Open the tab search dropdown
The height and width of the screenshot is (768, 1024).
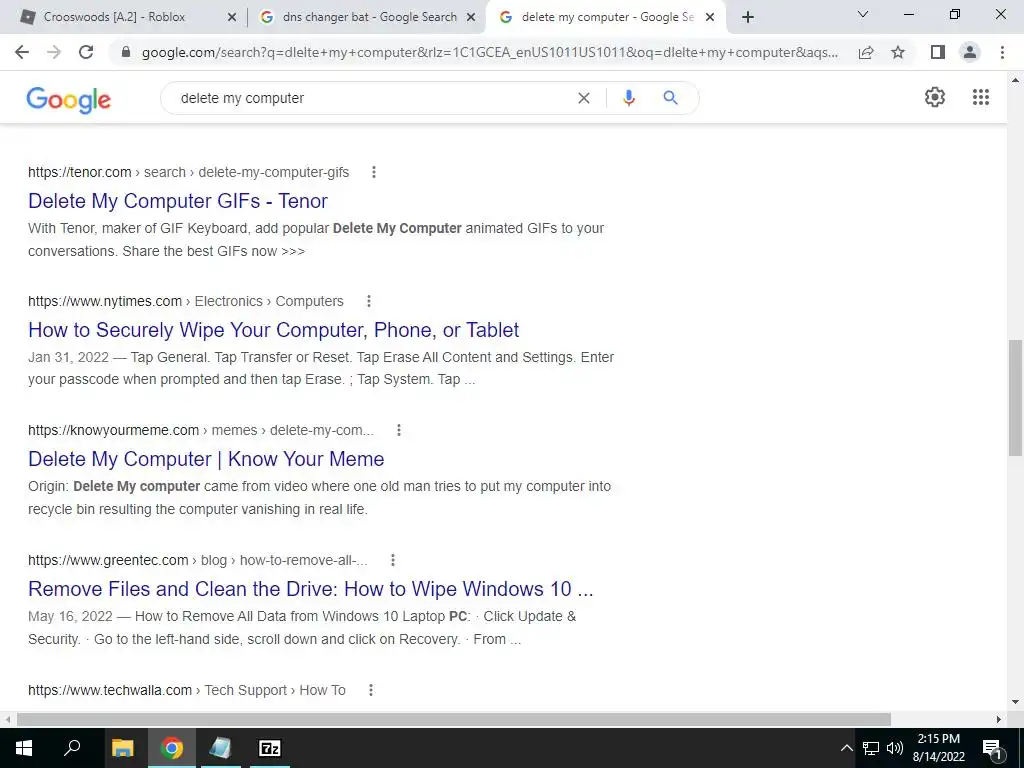click(863, 14)
